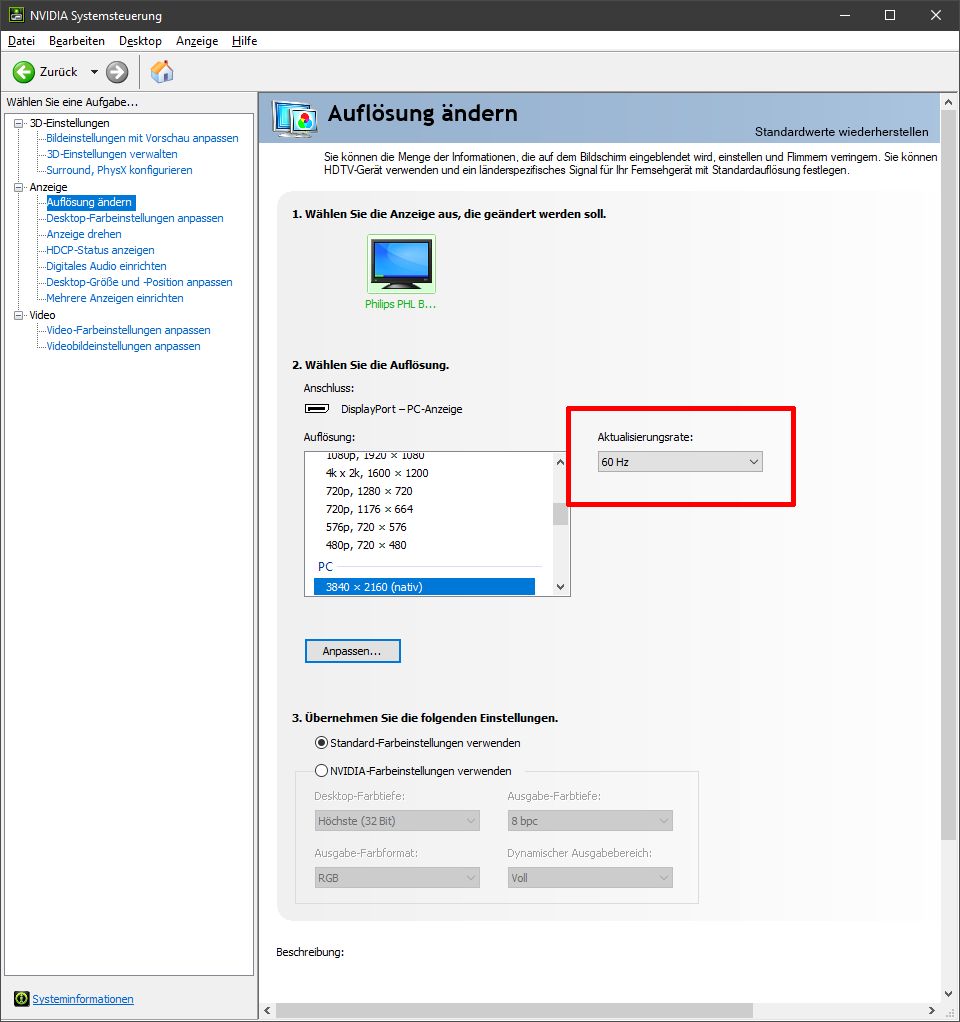Open the Datei menu
This screenshot has width=960, height=1022.
22,40
